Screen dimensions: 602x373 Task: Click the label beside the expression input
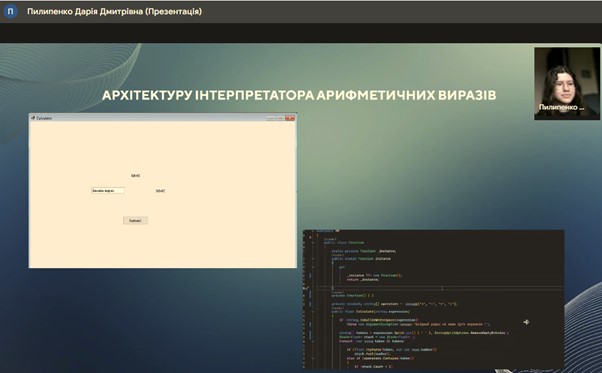(x=160, y=190)
